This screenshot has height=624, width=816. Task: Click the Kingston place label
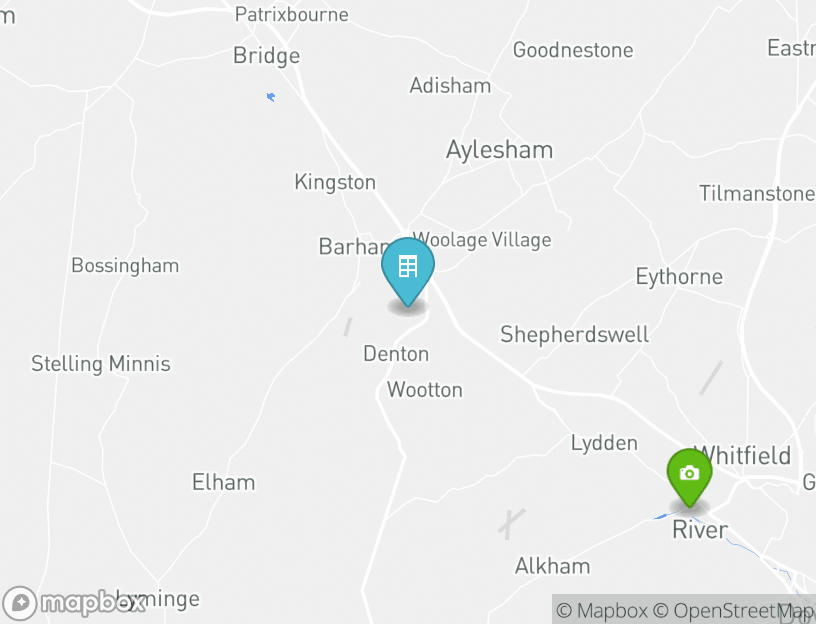click(335, 183)
